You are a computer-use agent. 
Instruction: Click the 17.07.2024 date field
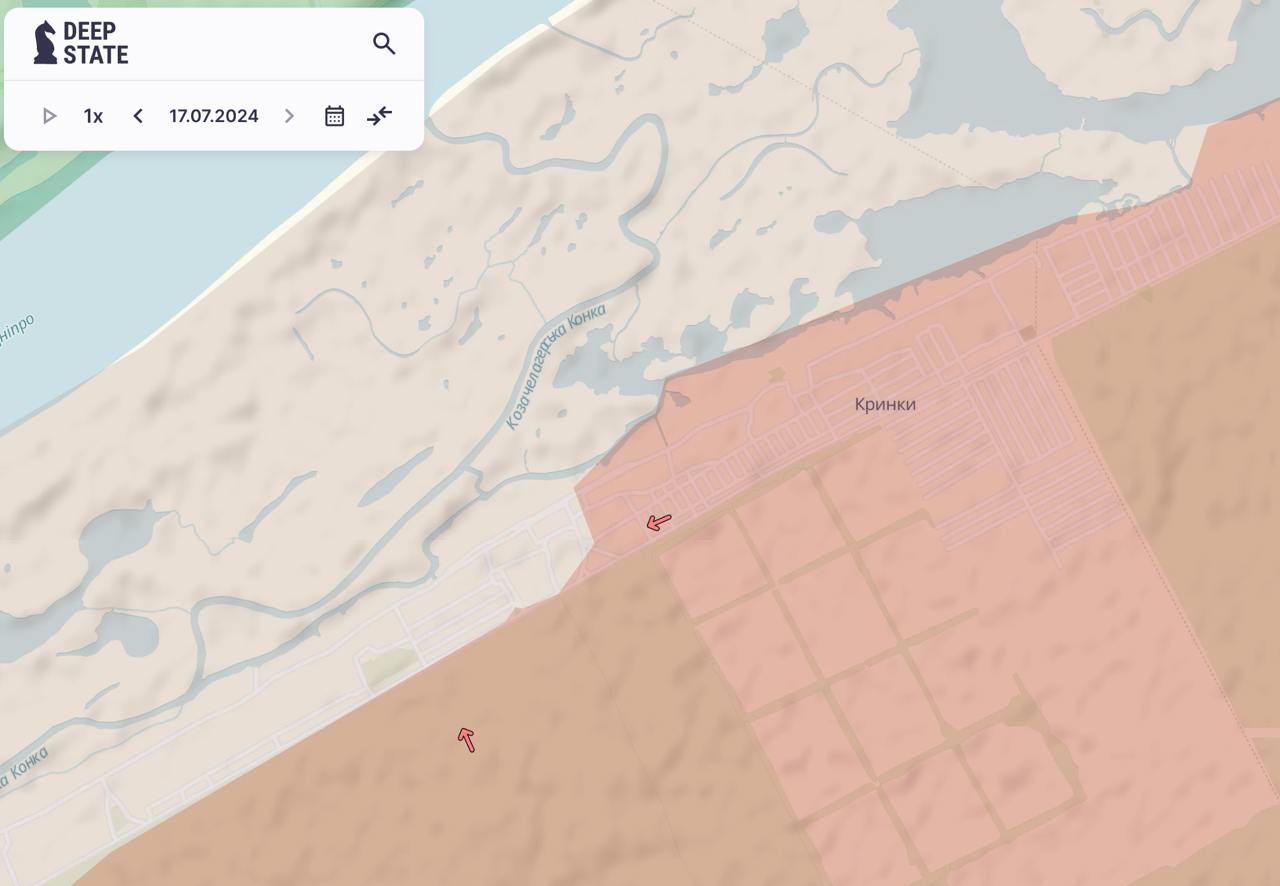click(x=213, y=116)
